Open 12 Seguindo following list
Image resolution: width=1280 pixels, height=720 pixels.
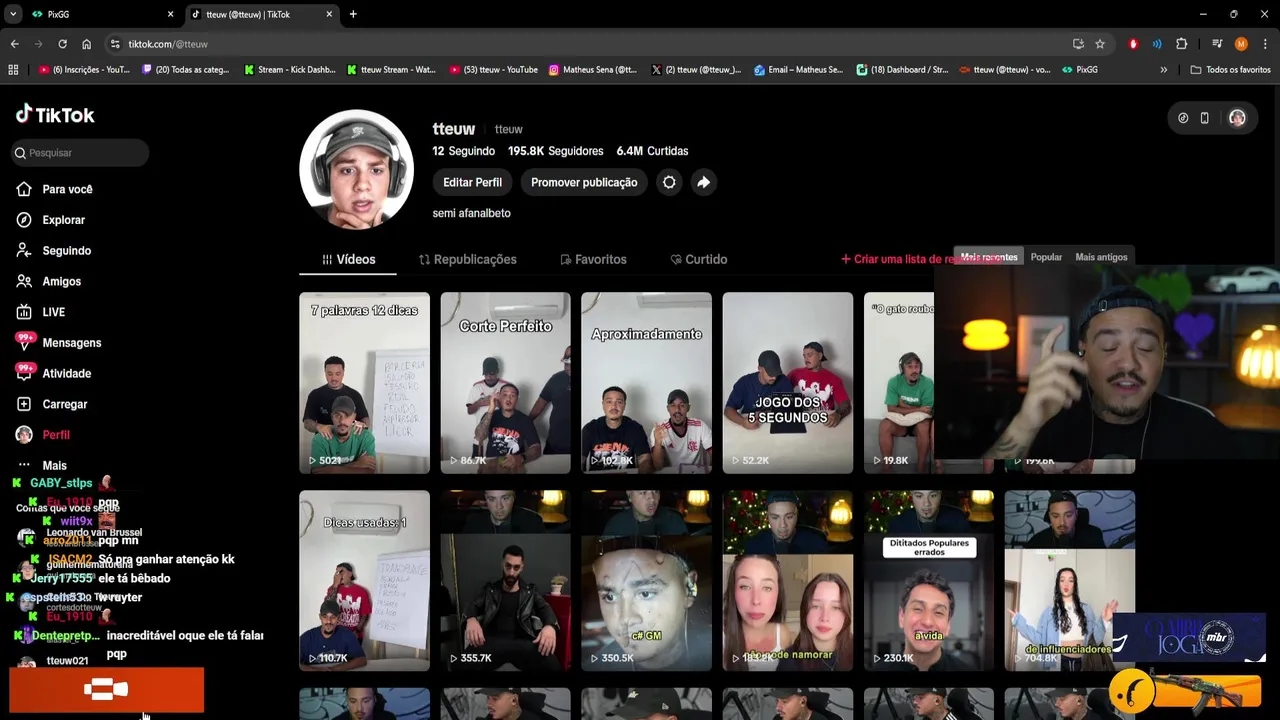click(x=463, y=151)
